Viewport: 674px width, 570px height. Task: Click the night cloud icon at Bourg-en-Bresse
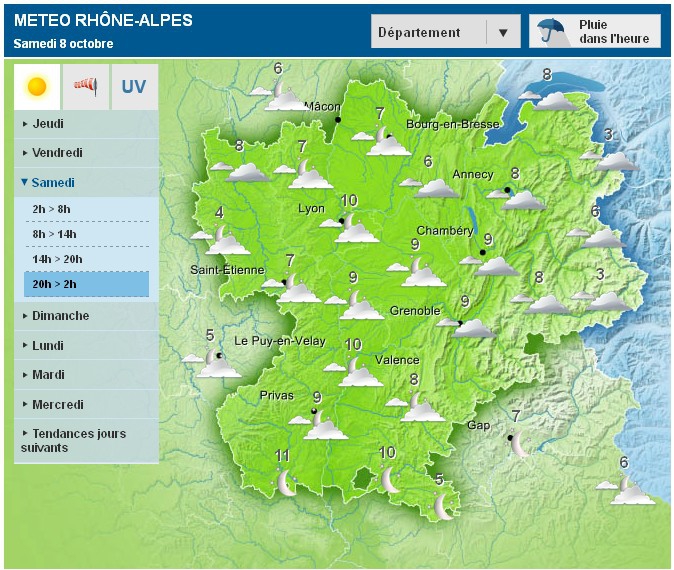point(382,141)
